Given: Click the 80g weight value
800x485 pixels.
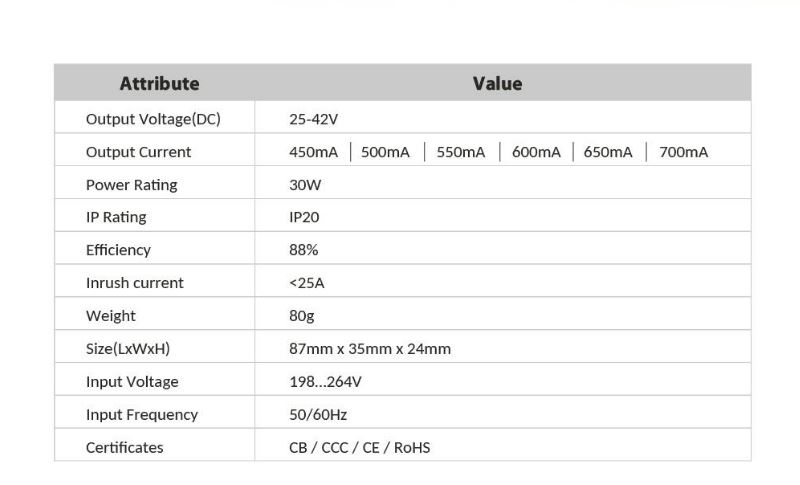Looking at the screenshot, I should 302,316.
